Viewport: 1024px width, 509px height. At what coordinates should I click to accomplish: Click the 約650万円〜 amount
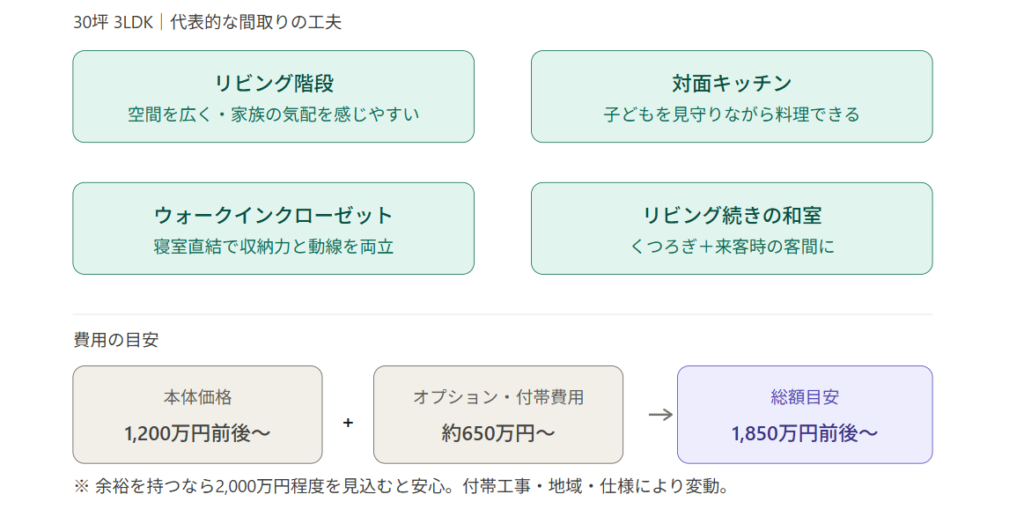tap(498, 433)
